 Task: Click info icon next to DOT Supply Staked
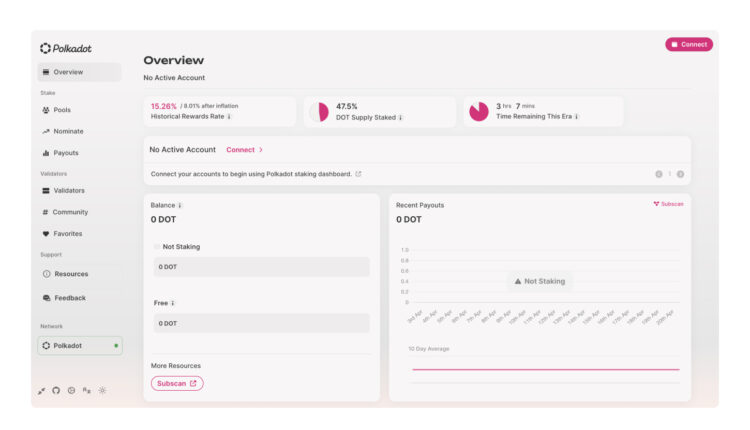401,117
